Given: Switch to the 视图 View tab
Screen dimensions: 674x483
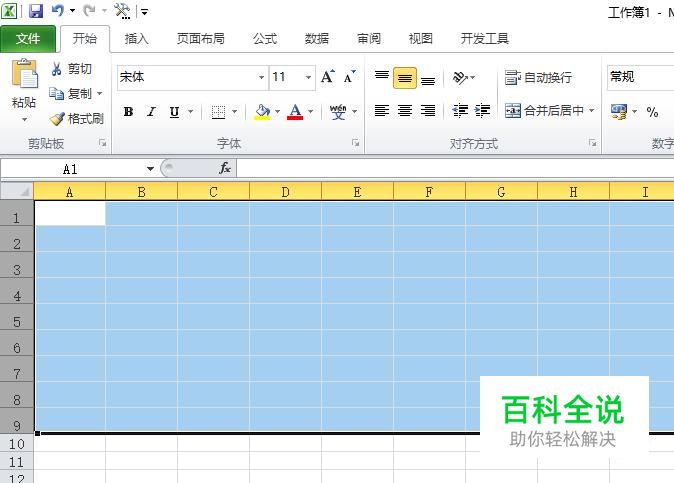Looking at the screenshot, I should click(x=420, y=39).
